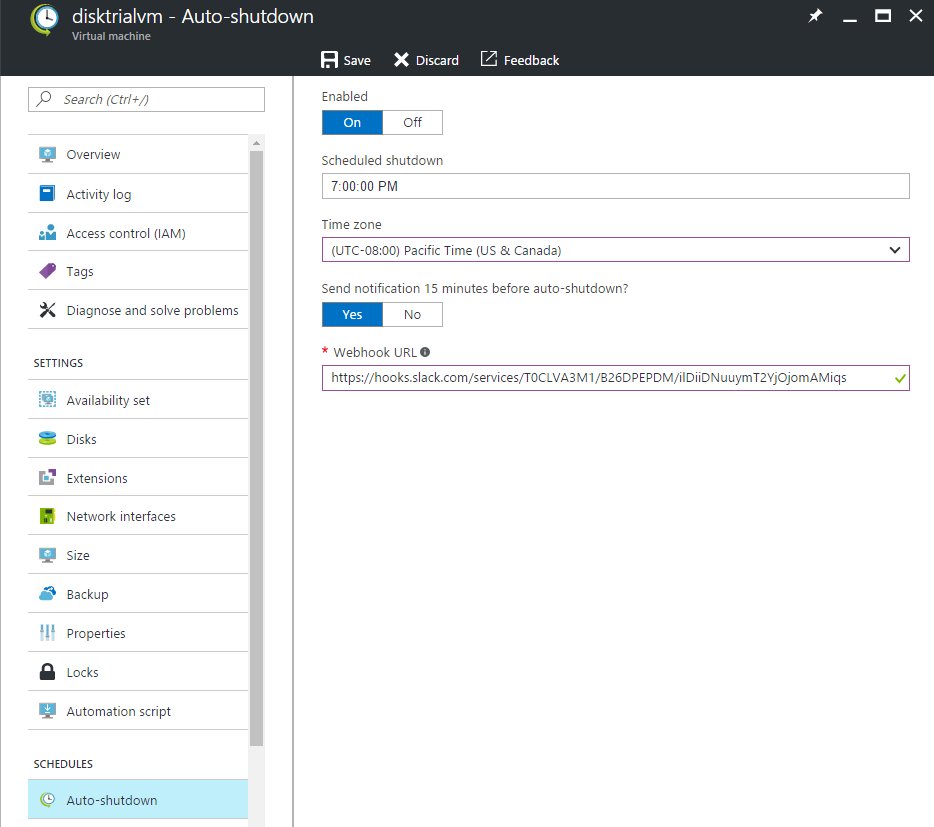Open the Time zone dropdown
Screen dimensions: 934x827
click(x=615, y=250)
